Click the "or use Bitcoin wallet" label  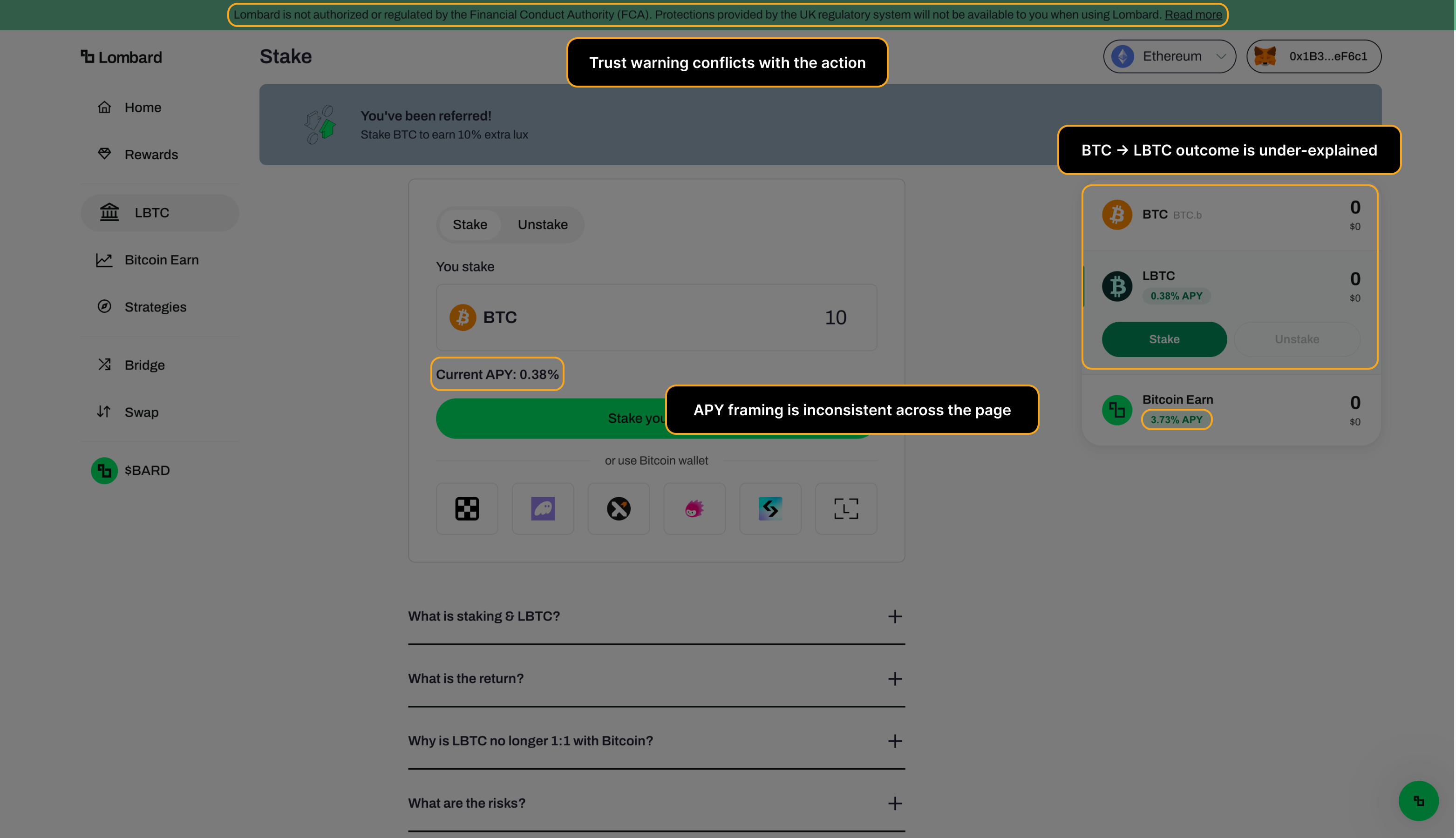coord(656,460)
